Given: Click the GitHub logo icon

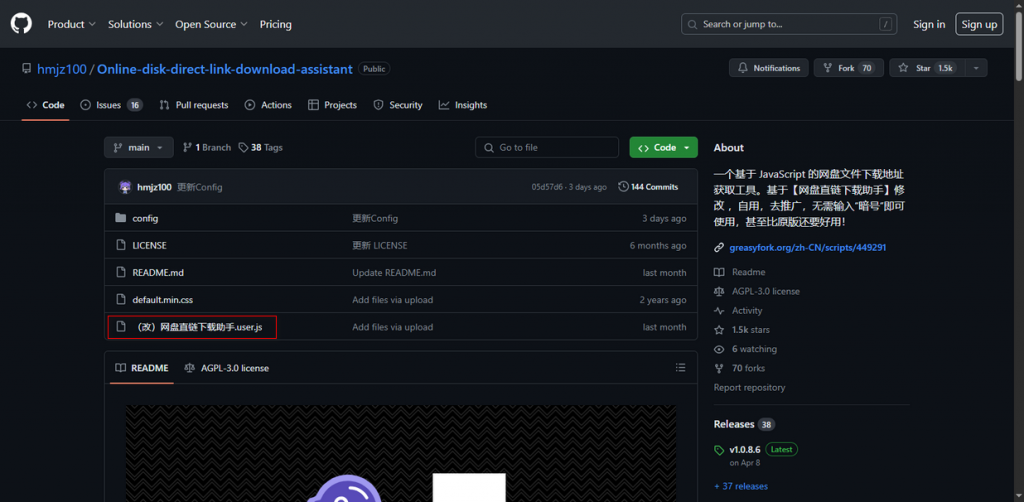Looking at the screenshot, I should (21, 24).
